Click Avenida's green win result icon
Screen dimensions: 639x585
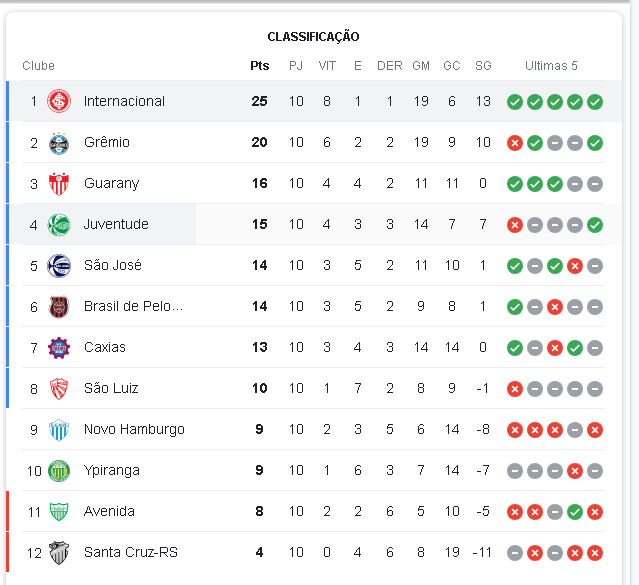[575, 512]
